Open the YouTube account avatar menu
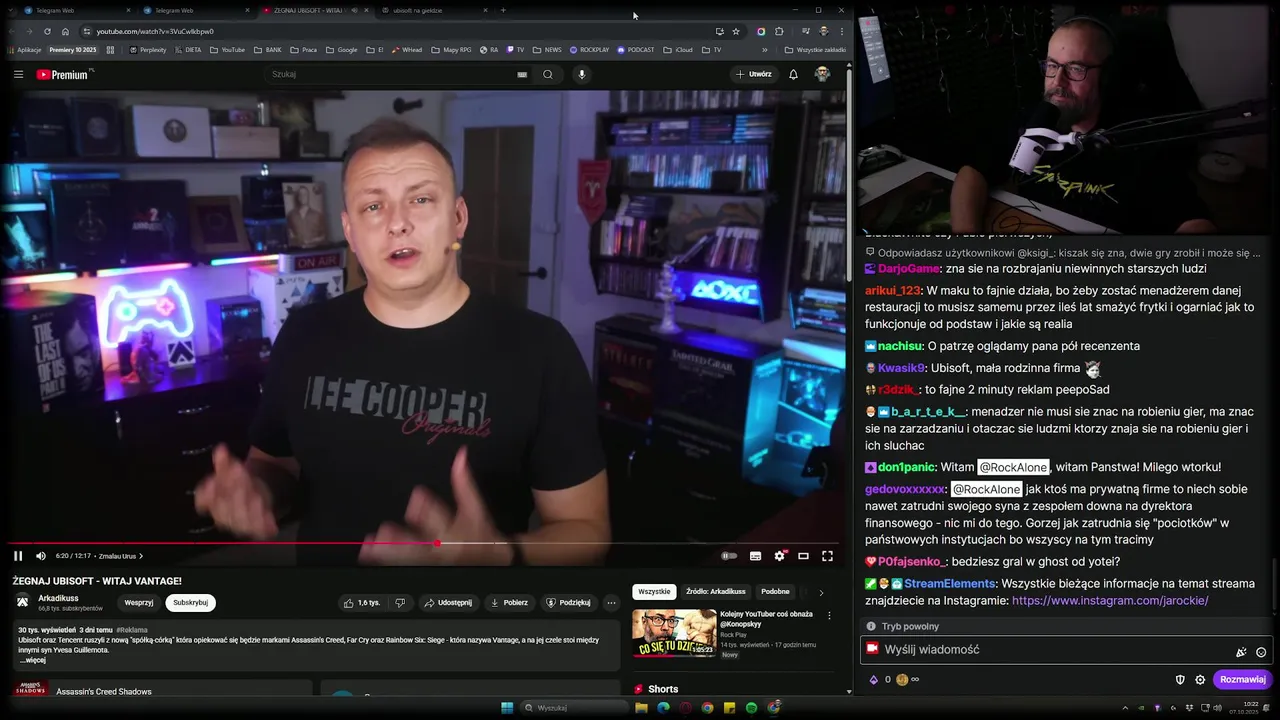This screenshot has height=720, width=1280. coord(822,74)
